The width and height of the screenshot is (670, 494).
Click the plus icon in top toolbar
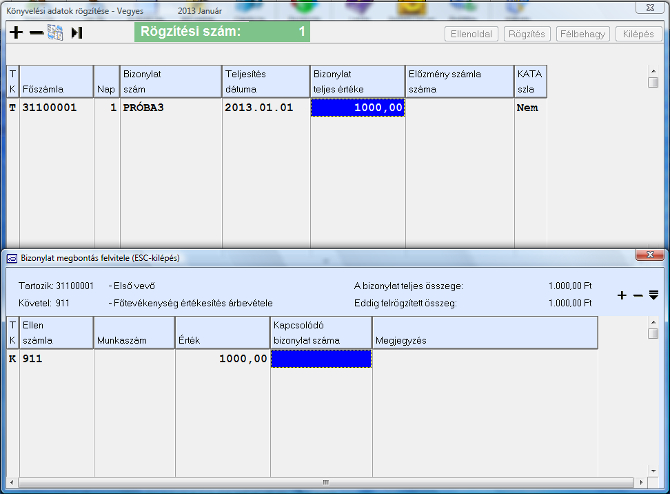pyautogui.click(x=15, y=33)
